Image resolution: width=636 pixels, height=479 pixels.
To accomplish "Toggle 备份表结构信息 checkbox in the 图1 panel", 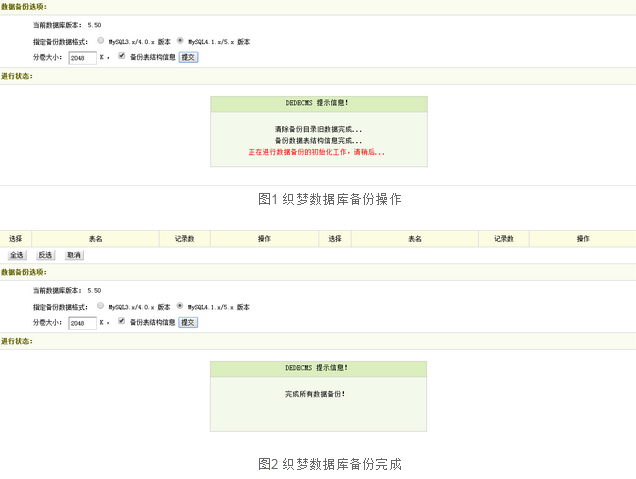I will [x=122, y=57].
